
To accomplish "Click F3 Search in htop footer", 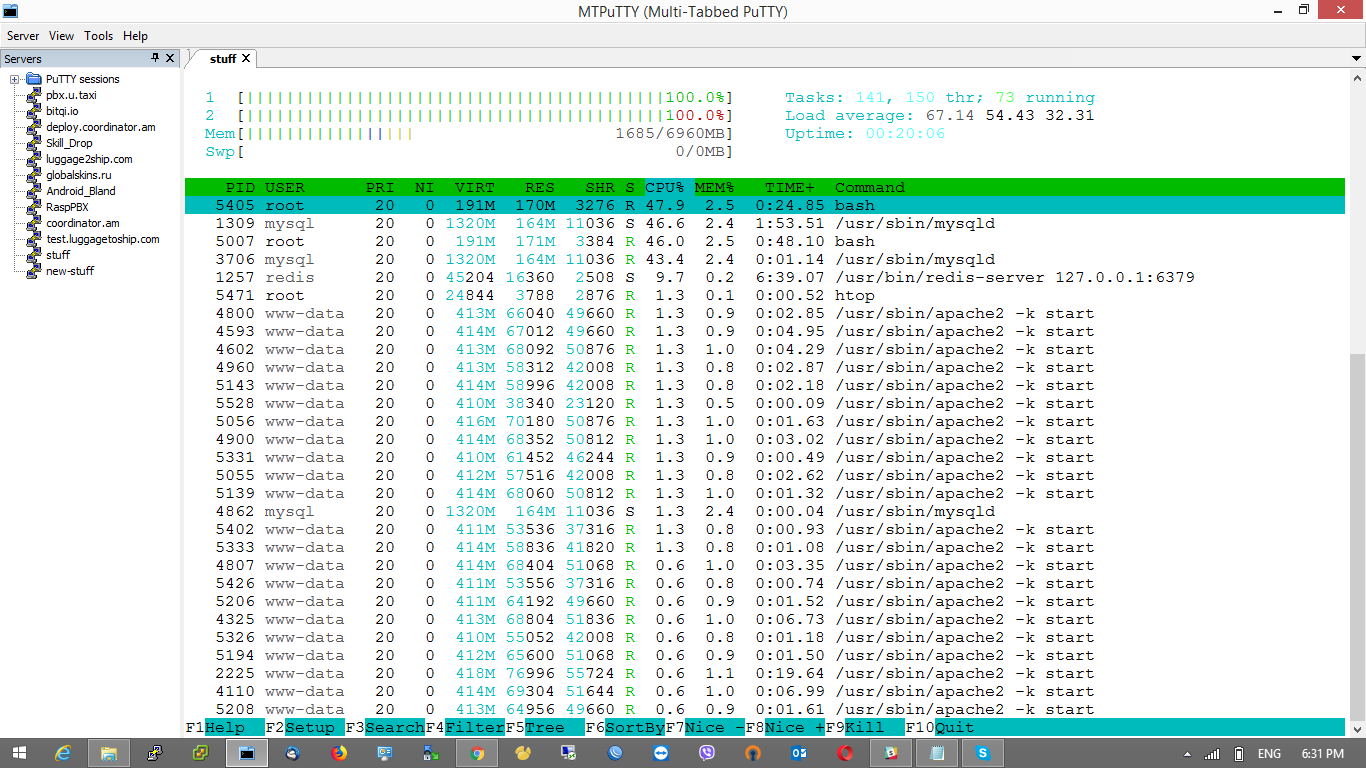I will (x=385, y=727).
